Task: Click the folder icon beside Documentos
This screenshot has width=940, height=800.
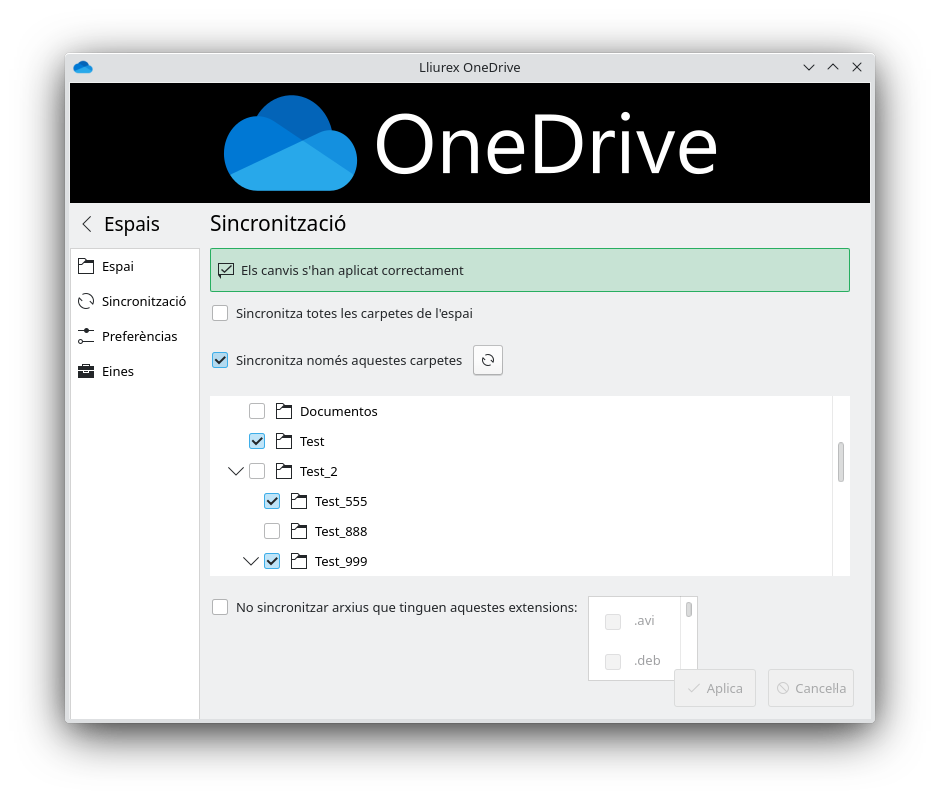Action: [x=284, y=411]
